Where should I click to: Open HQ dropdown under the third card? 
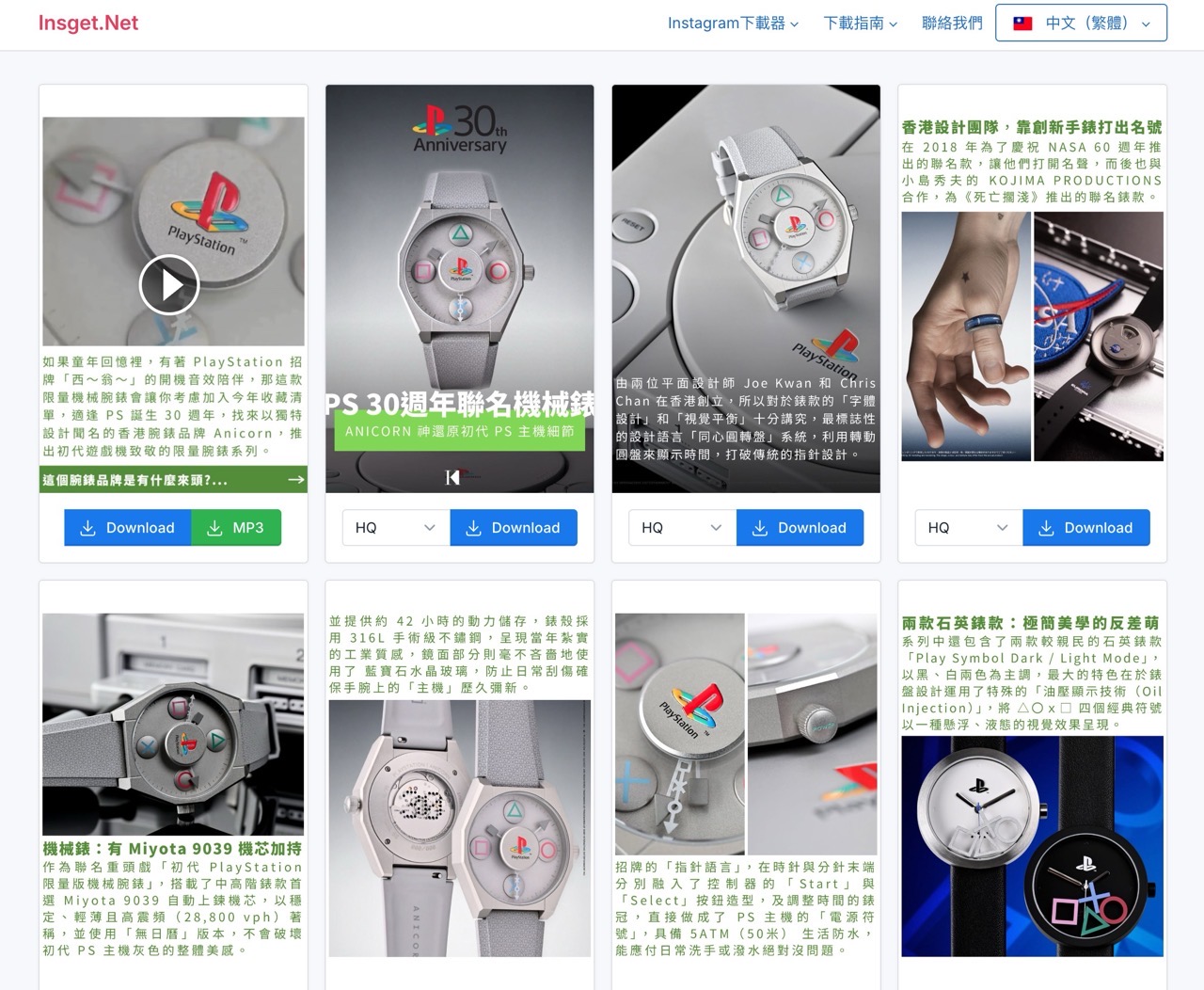(x=682, y=528)
